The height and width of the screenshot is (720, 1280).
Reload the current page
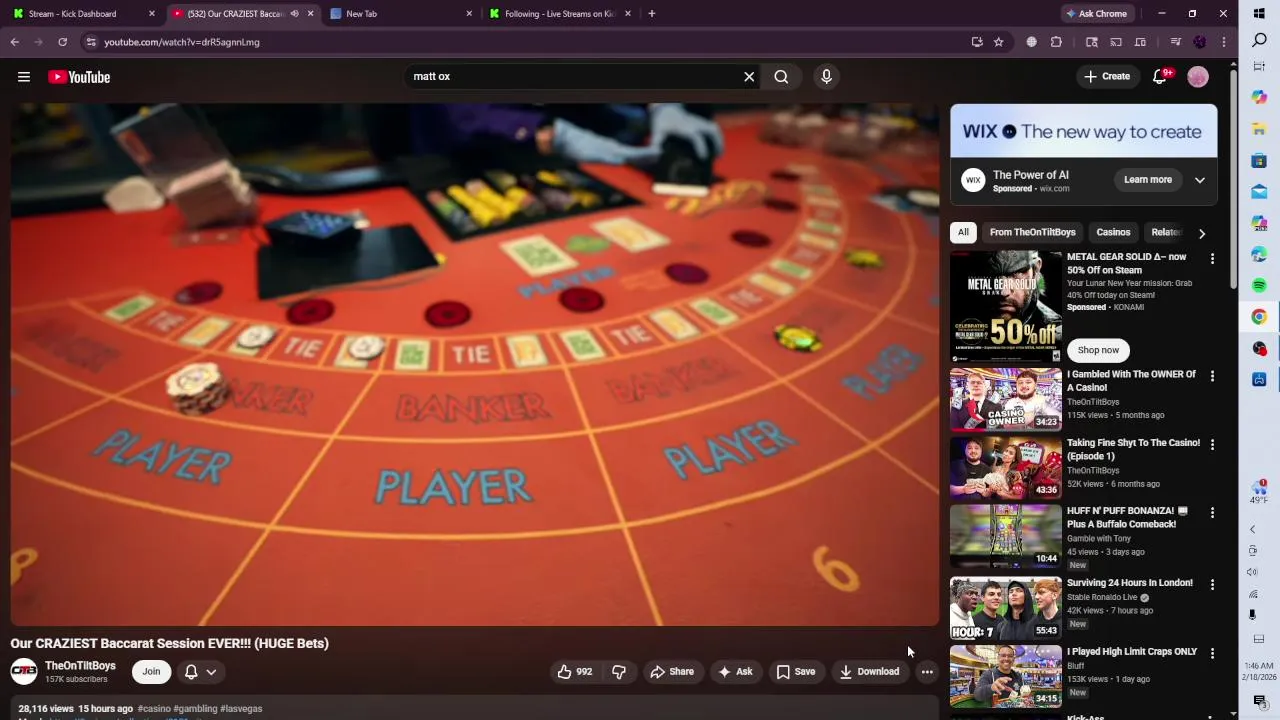coord(62,42)
